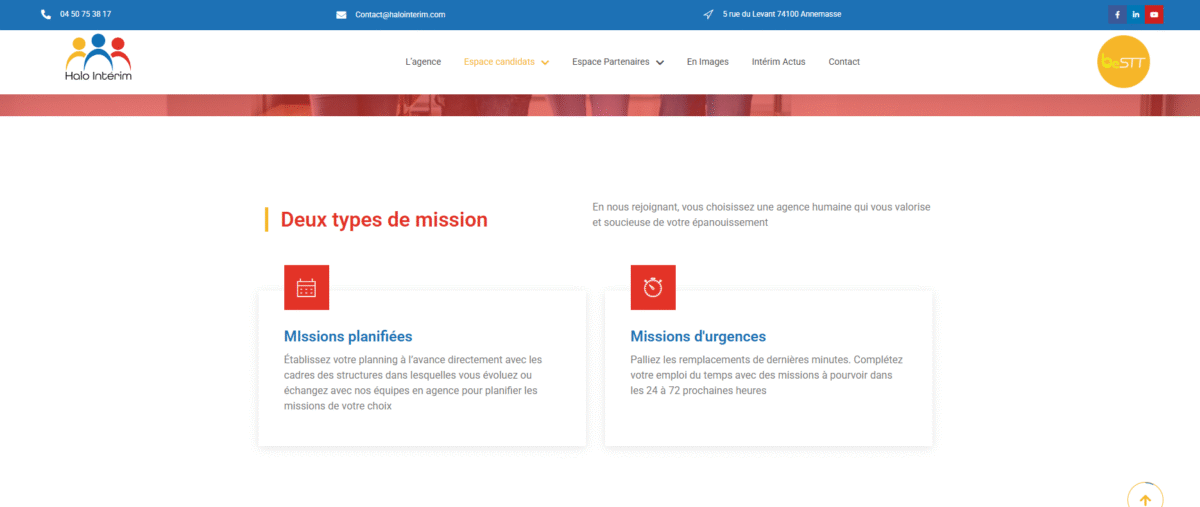Open the Facebook social icon

1117,14
